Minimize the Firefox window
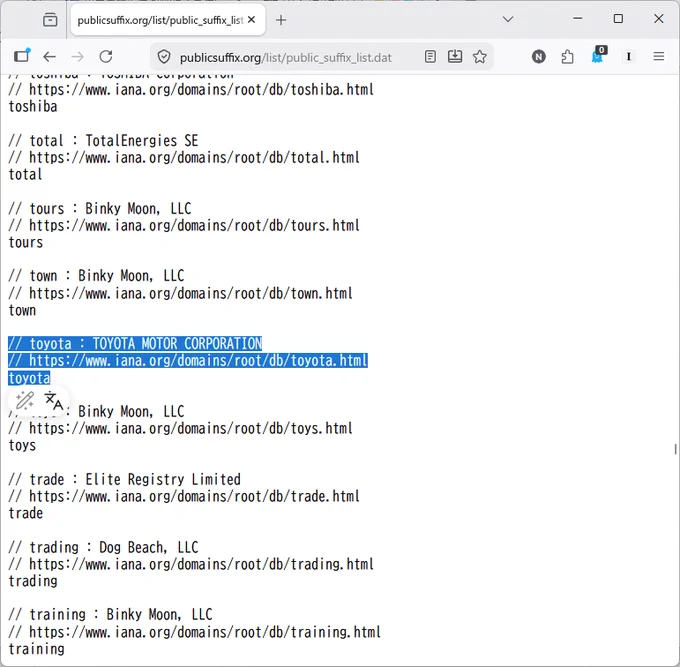The width and height of the screenshot is (680, 667). click(x=578, y=18)
